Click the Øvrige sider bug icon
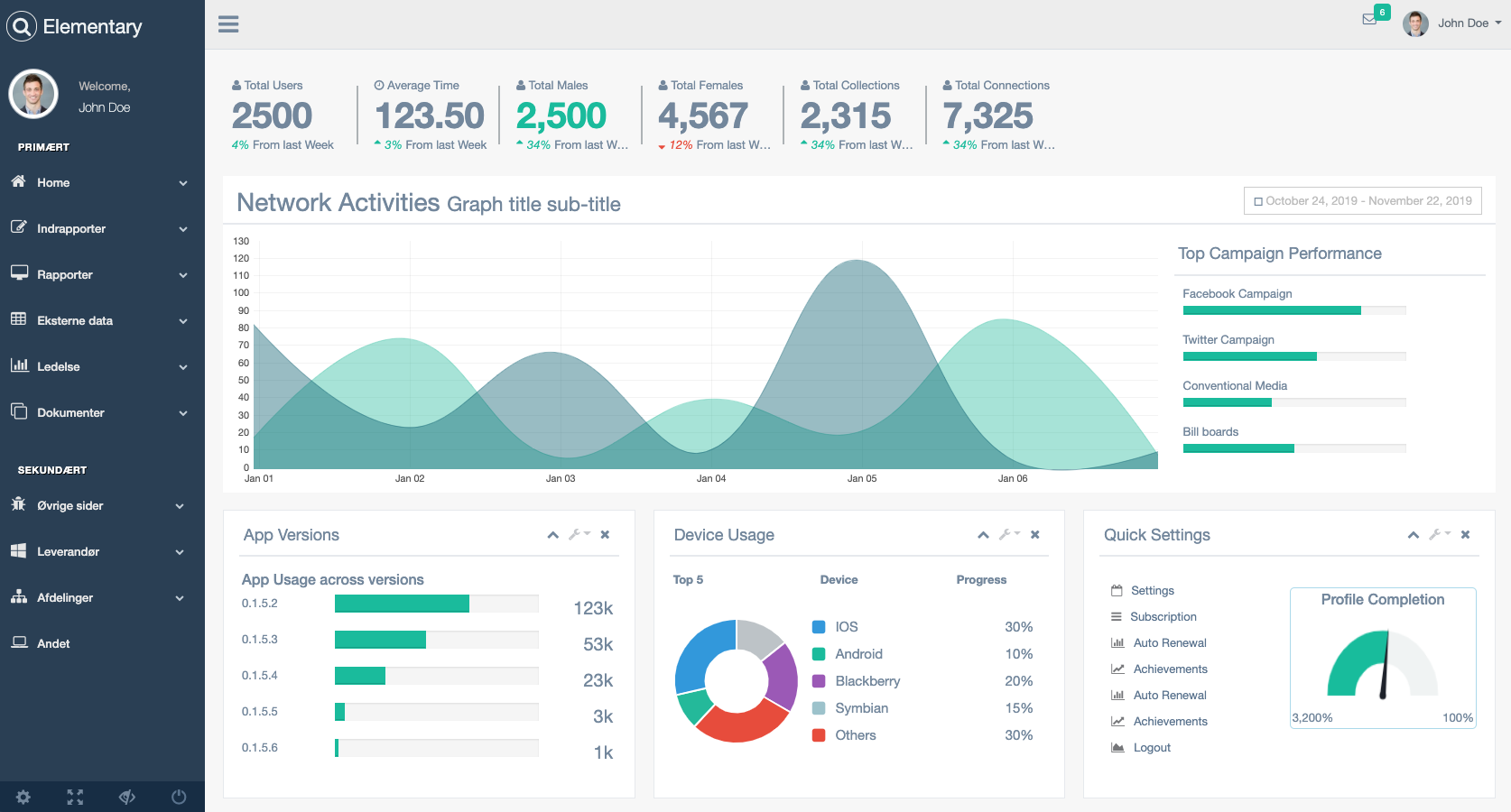The height and width of the screenshot is (812, 1511). click(x=18, y=503)
